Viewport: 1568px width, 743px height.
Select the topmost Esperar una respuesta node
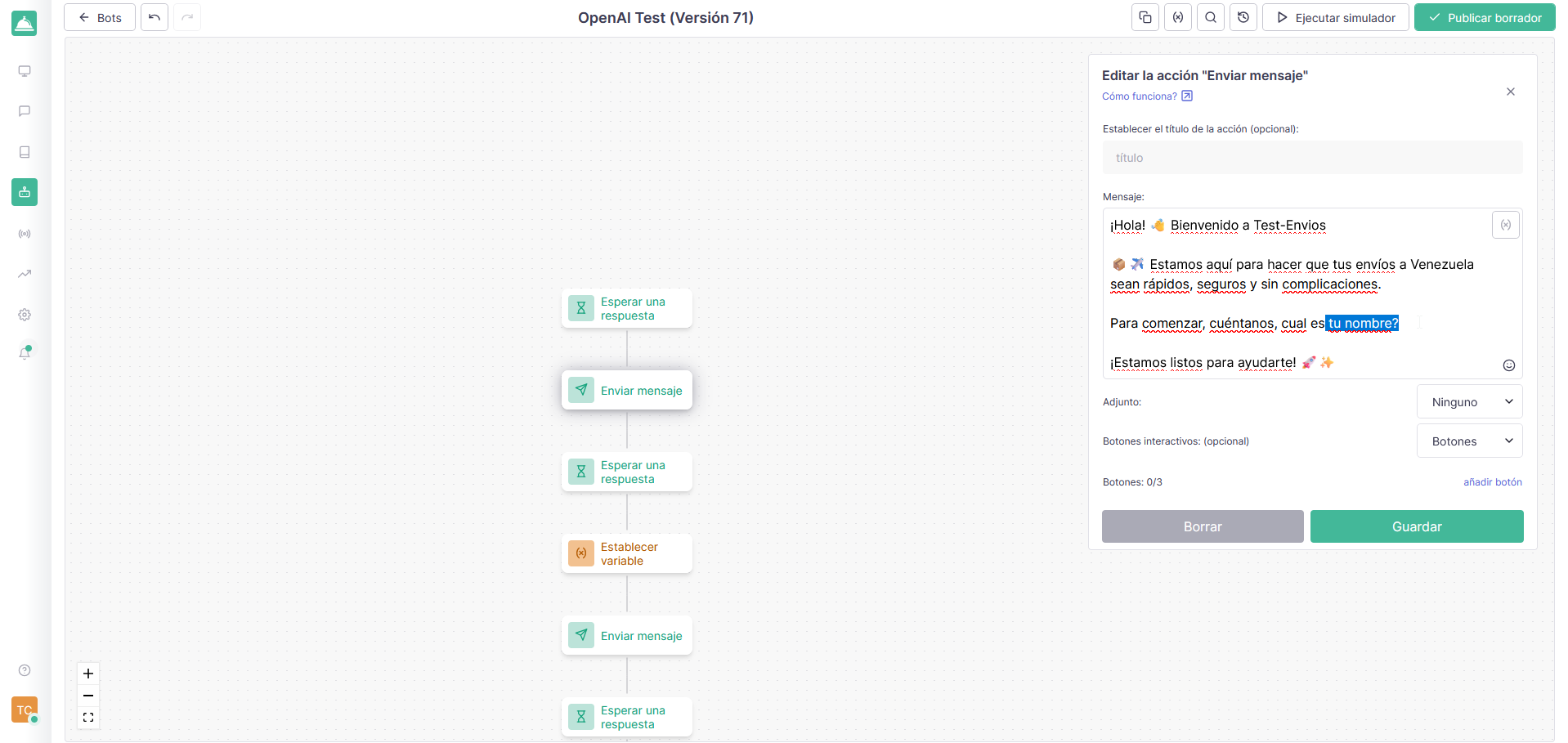tap(627, 308)
